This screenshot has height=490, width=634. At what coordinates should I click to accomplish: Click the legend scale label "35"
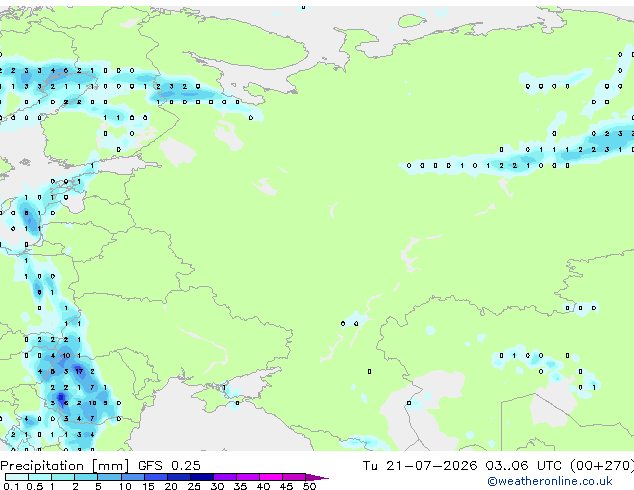[240, 486]
